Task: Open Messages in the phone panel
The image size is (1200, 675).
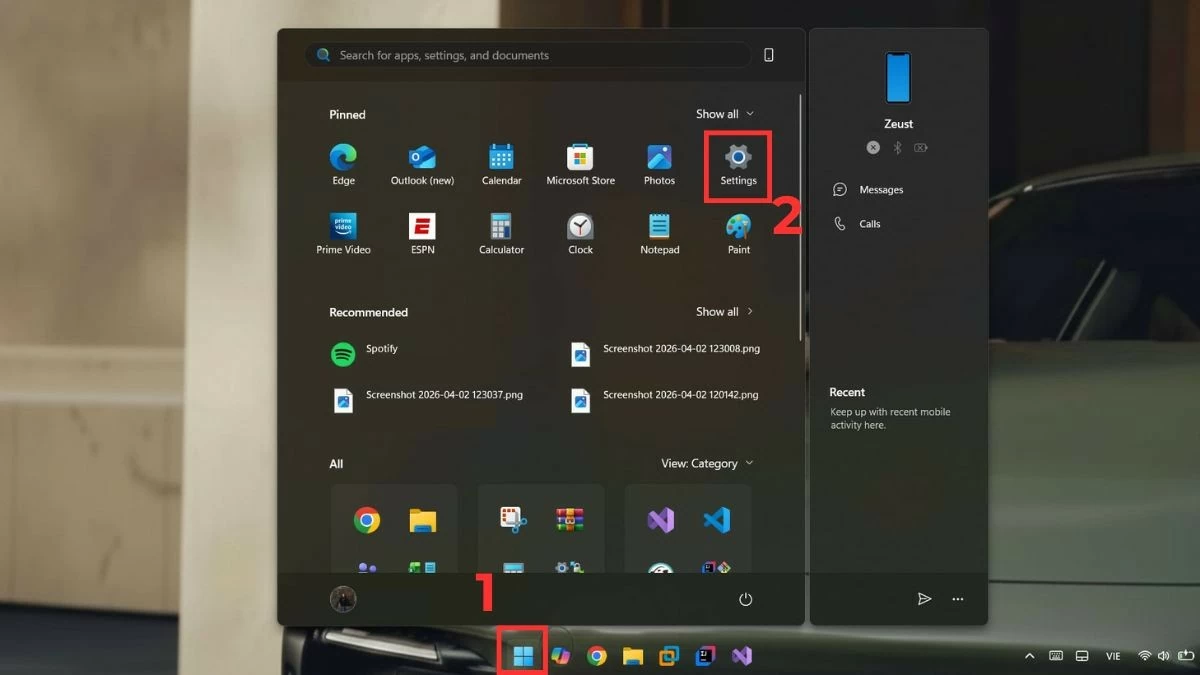Action: 868,190
